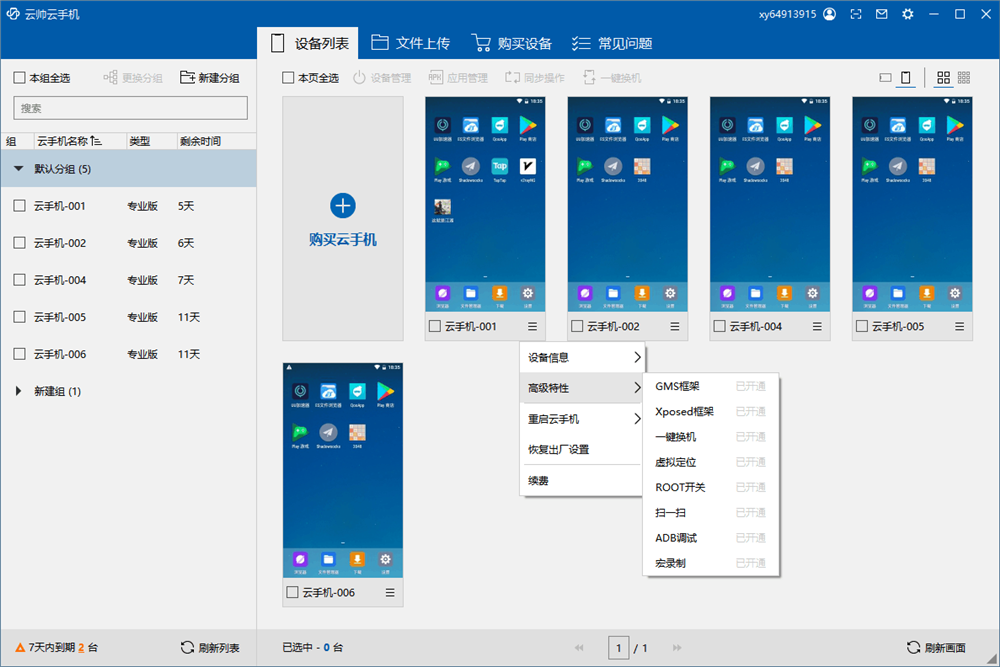Switch to the four-grid view icon
Image resolution: width=1000 pixels, height=667 pixels.
coord(941,77)
